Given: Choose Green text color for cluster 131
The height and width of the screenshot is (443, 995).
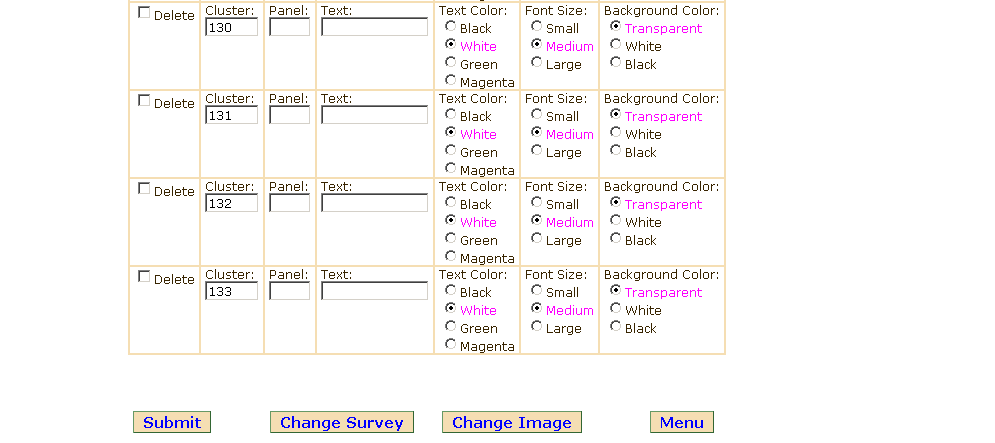Looking at the screenshot, I should (x=451, y=151).
